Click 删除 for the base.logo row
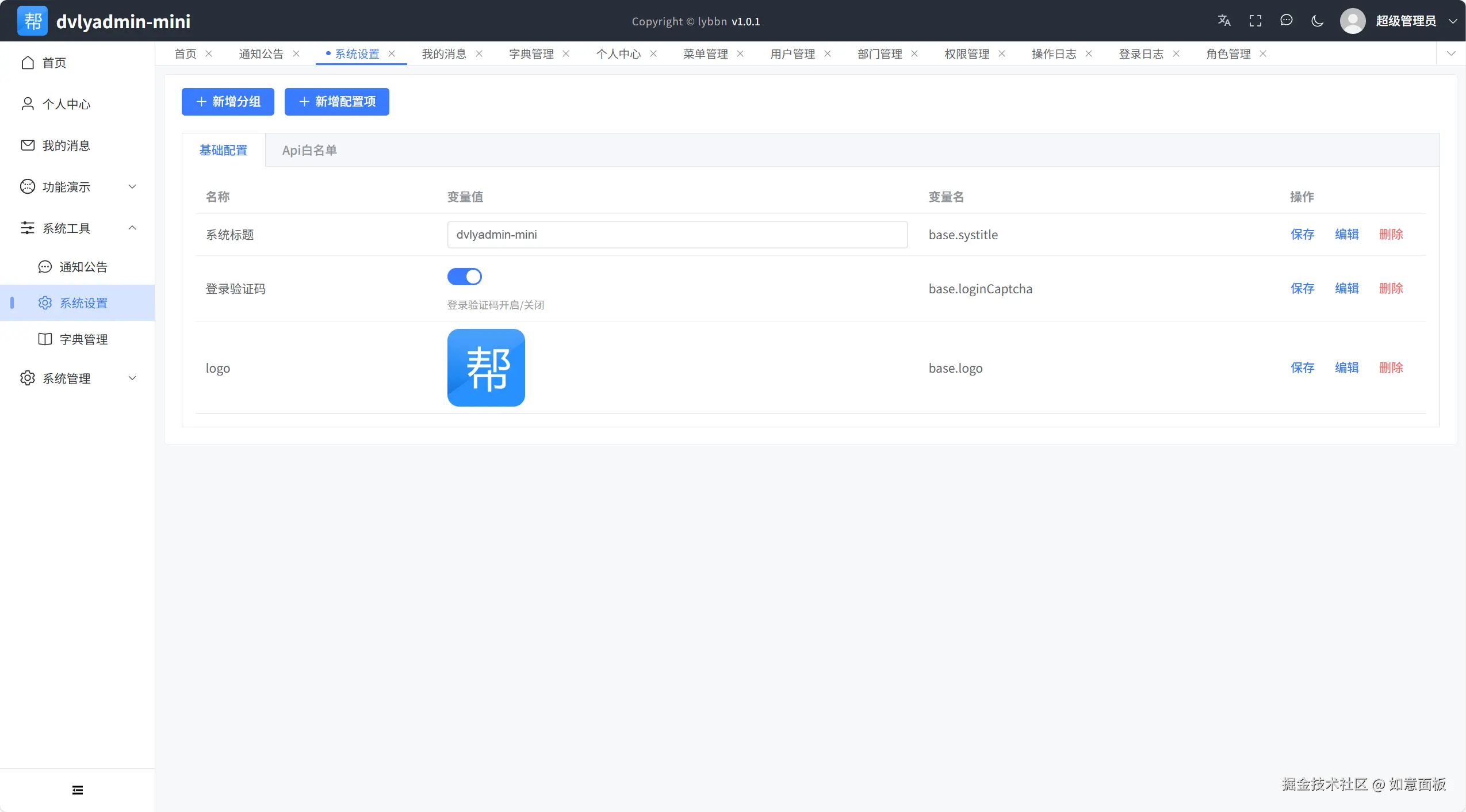The width and height of the screenshot is (1466, 812). (x=1391, y=367)
